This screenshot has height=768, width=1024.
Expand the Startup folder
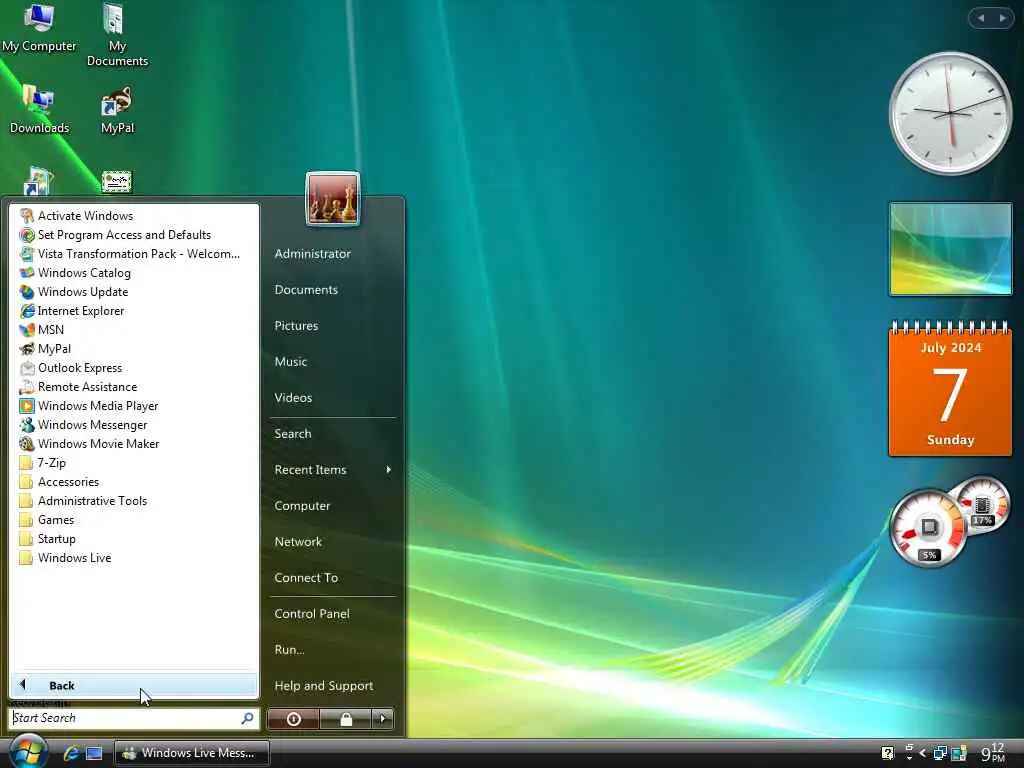point(133,539)
